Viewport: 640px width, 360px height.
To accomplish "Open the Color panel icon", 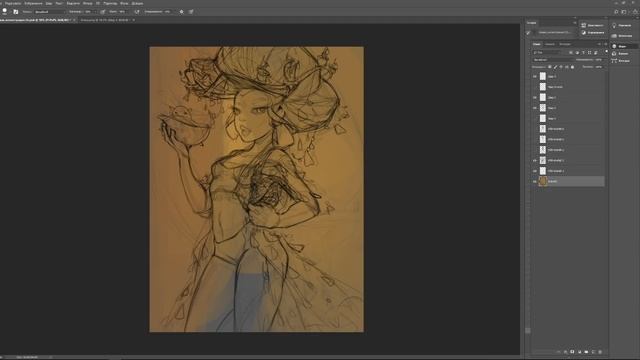I will pos(614,46).
